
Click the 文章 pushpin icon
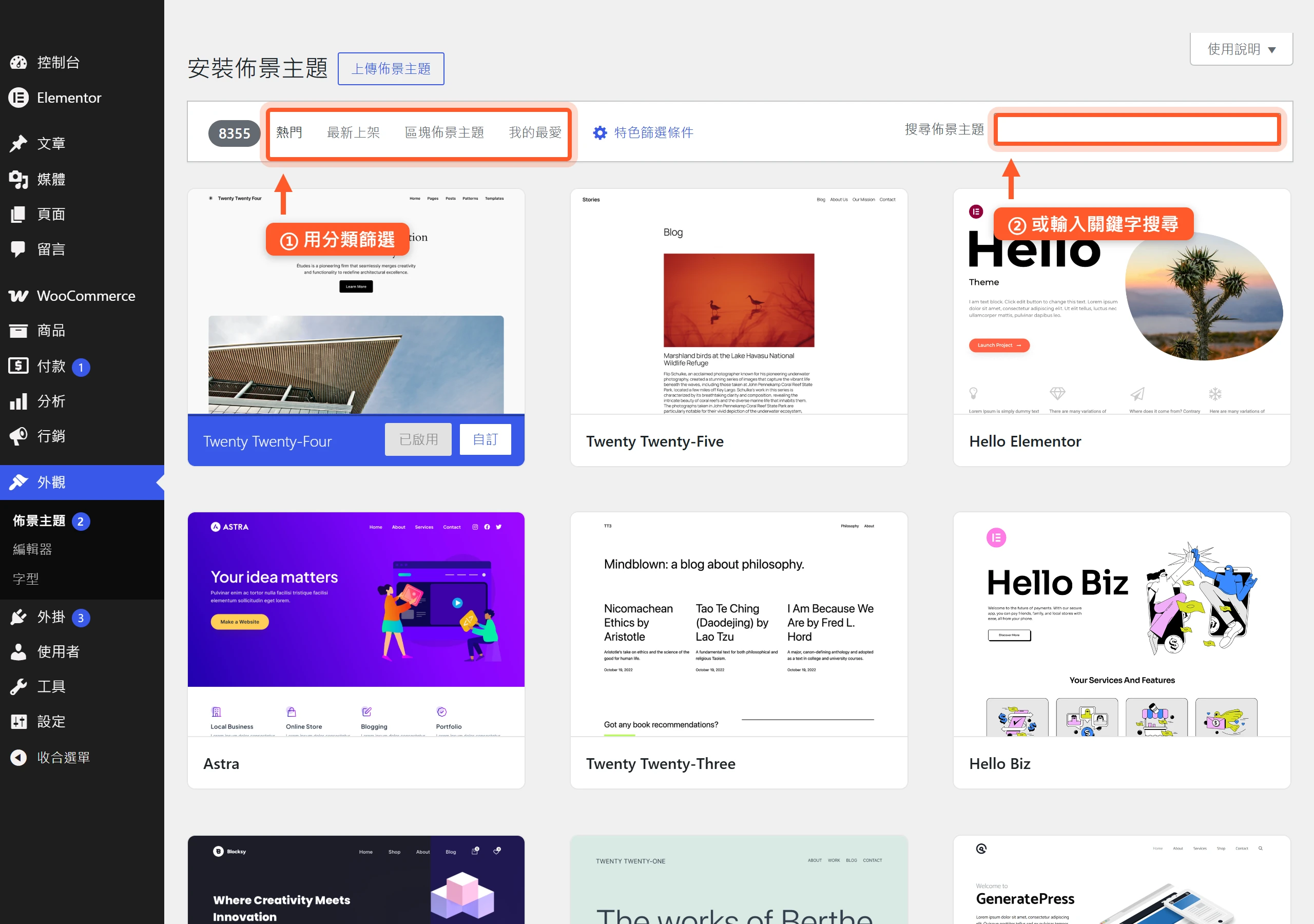[x=18, y=143]
